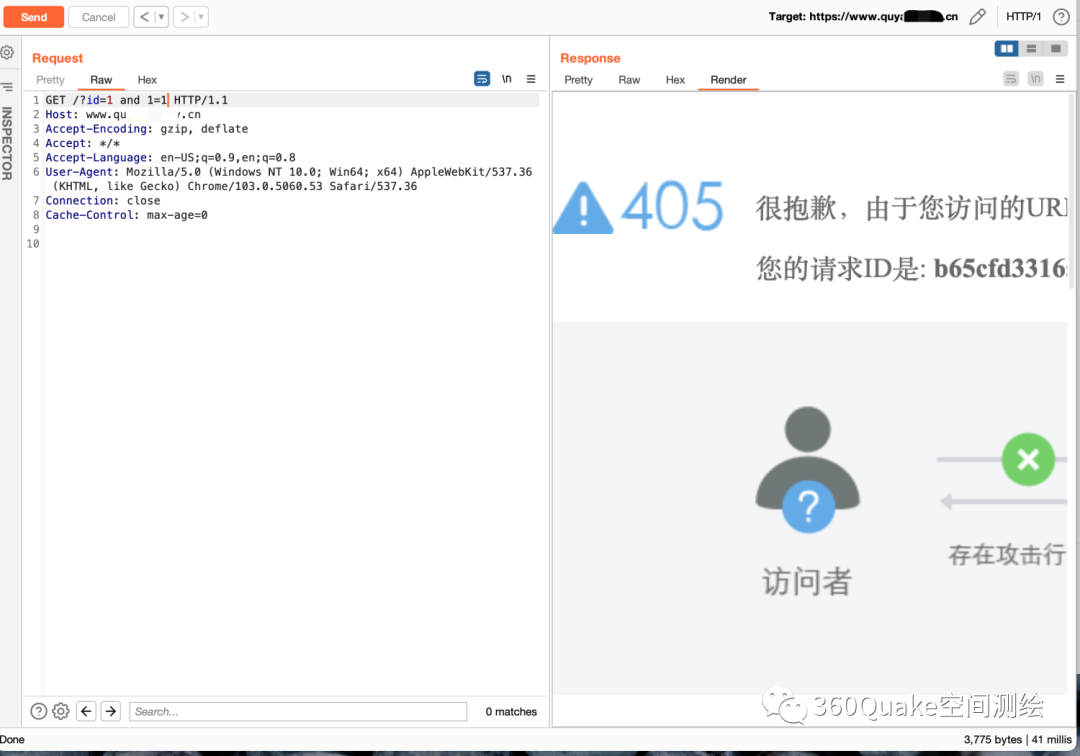
Task: Select side-by-side layout view
Action: (x=1007, y=49)
